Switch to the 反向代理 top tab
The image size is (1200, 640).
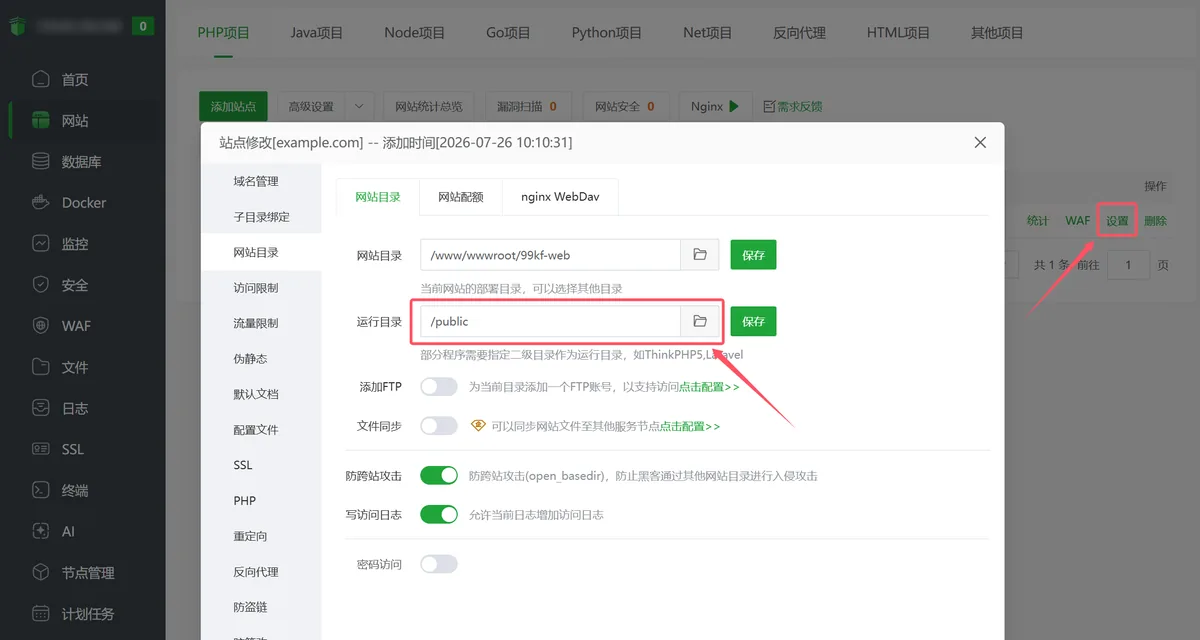point(799,32)
